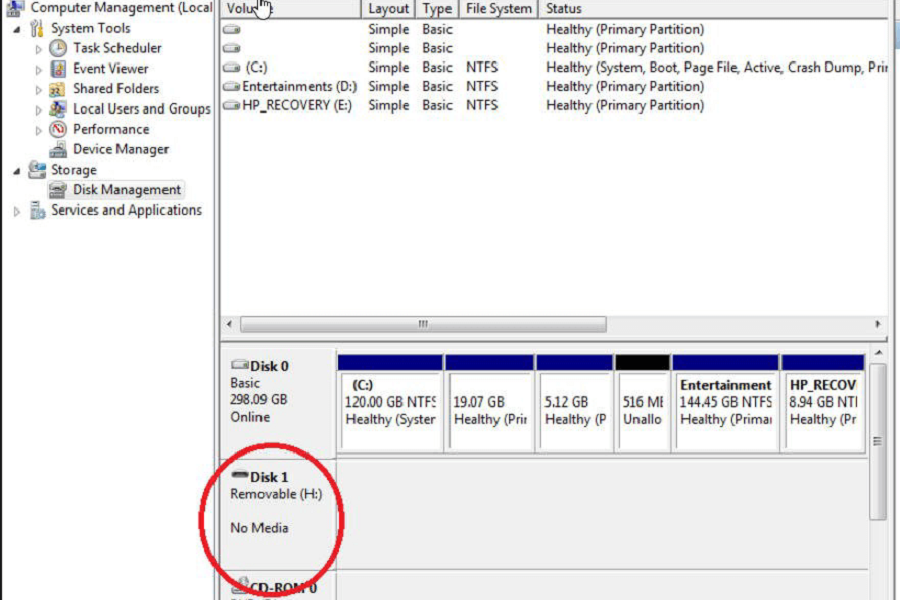
Task: Select the 516 MB unallocated partition block
Action: point(641,402)
